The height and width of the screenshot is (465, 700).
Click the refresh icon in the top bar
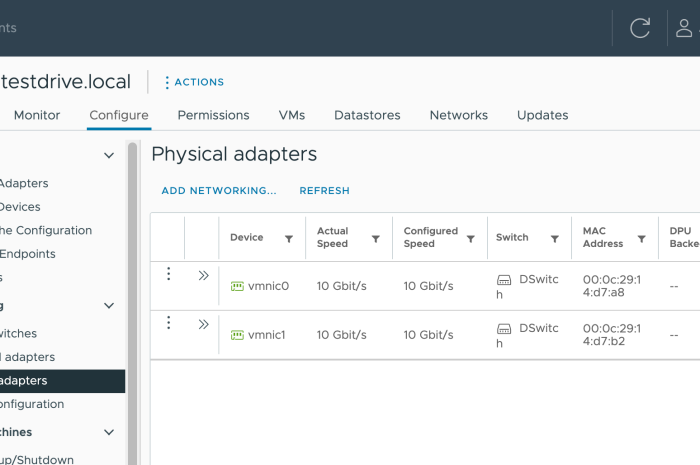640,28
